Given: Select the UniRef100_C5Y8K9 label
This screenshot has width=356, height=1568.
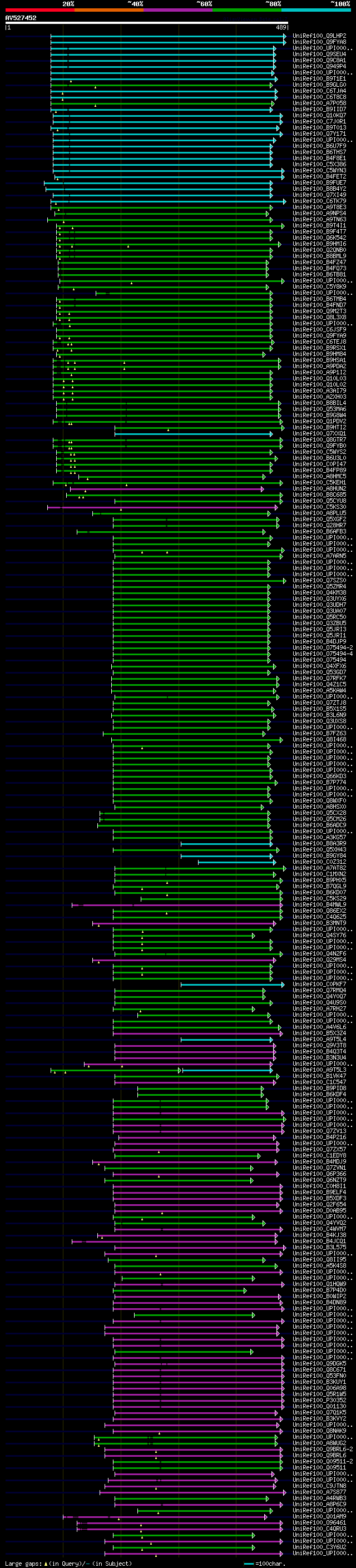Looking at the screenshot, I should click(x=319, y=286).
